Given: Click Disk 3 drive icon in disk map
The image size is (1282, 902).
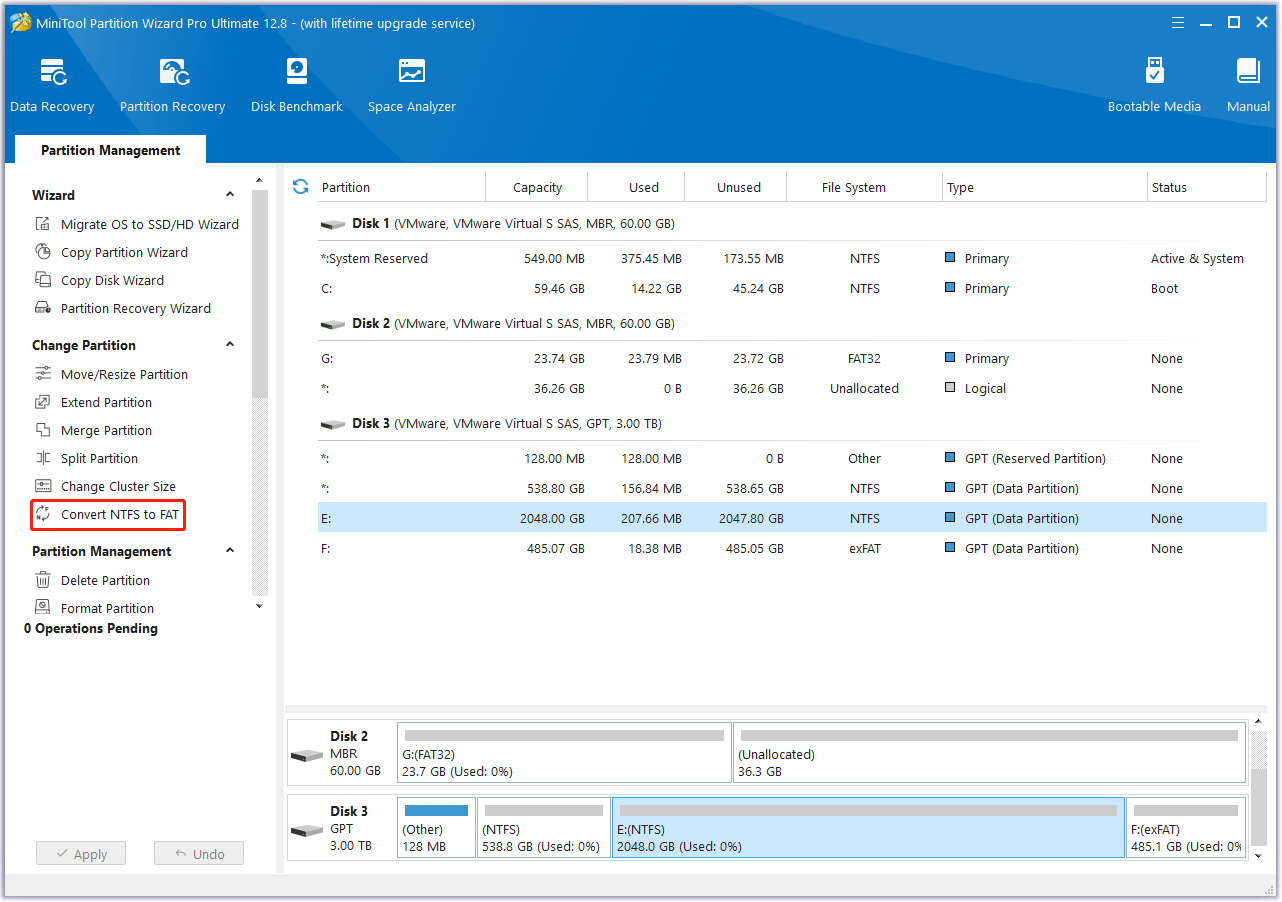Looking at the screenshot, I should [x=307, y=830].
